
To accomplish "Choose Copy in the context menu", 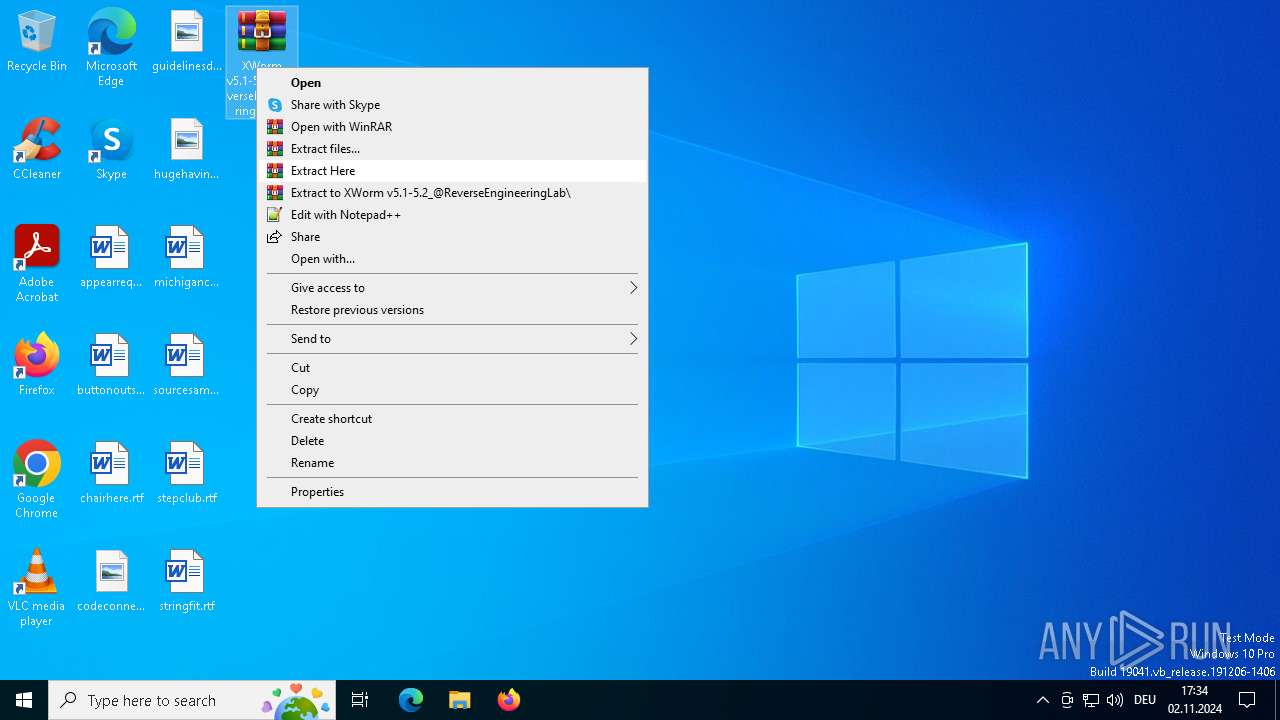I will click(x=452, y=390).
